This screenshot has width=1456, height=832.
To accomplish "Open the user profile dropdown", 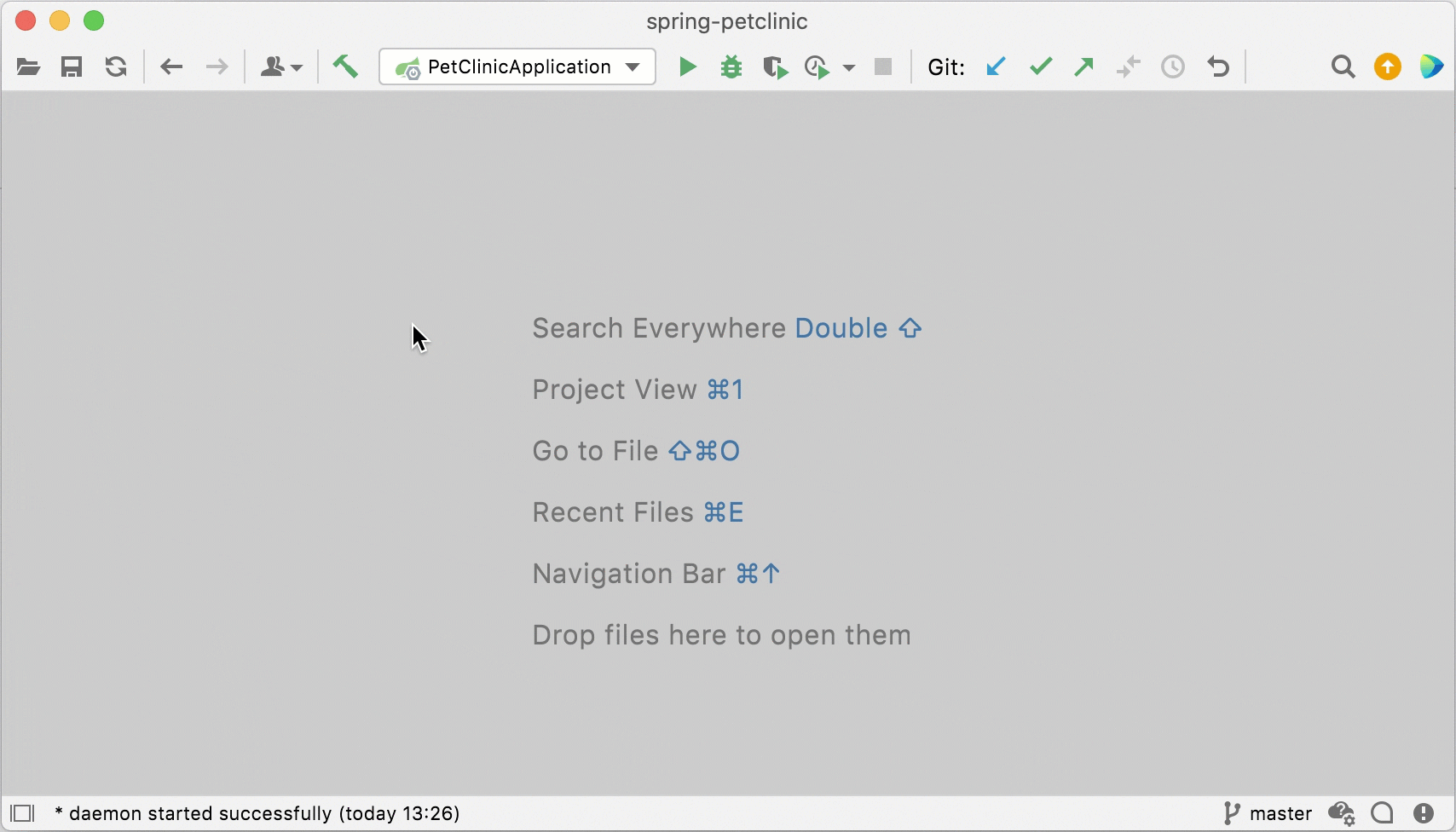I will [x=281, y=66].
